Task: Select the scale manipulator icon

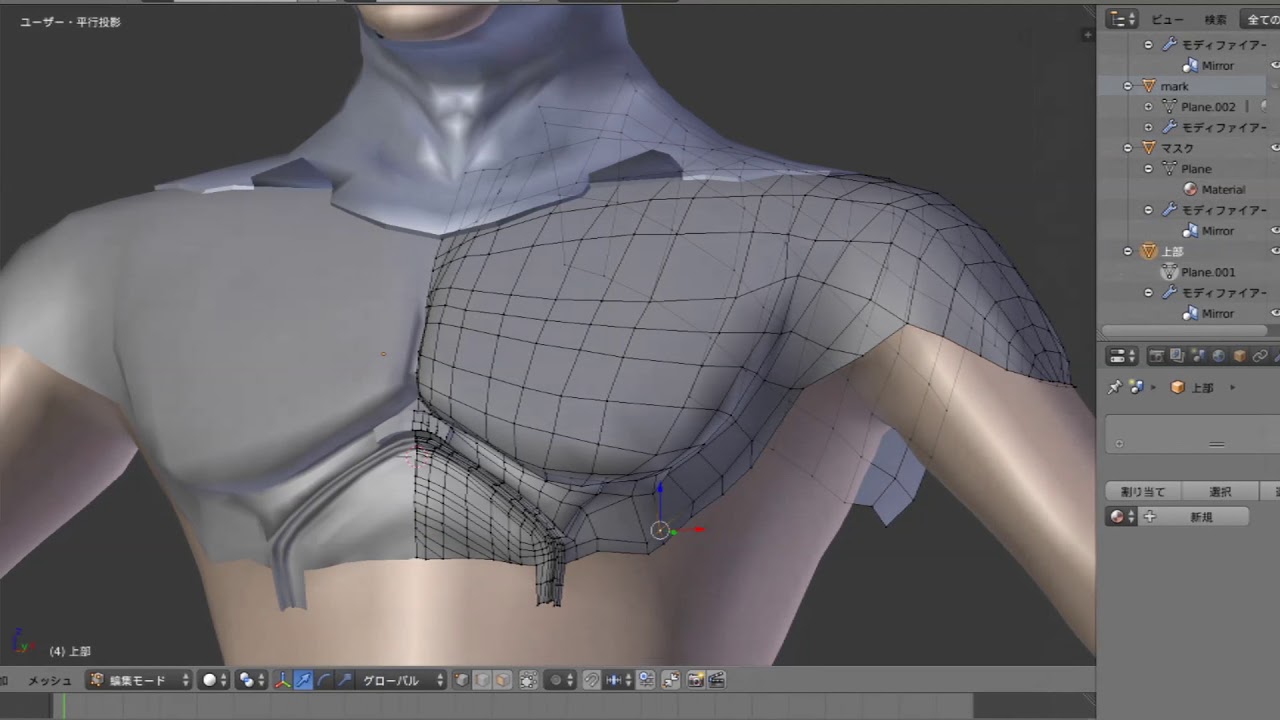Action: pos(345,680)
